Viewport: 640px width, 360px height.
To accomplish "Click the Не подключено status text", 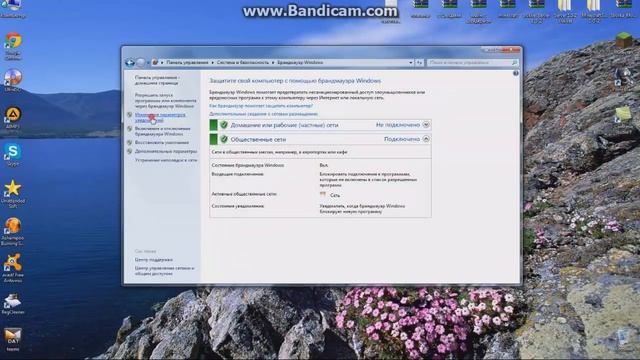I will point(398,125).
